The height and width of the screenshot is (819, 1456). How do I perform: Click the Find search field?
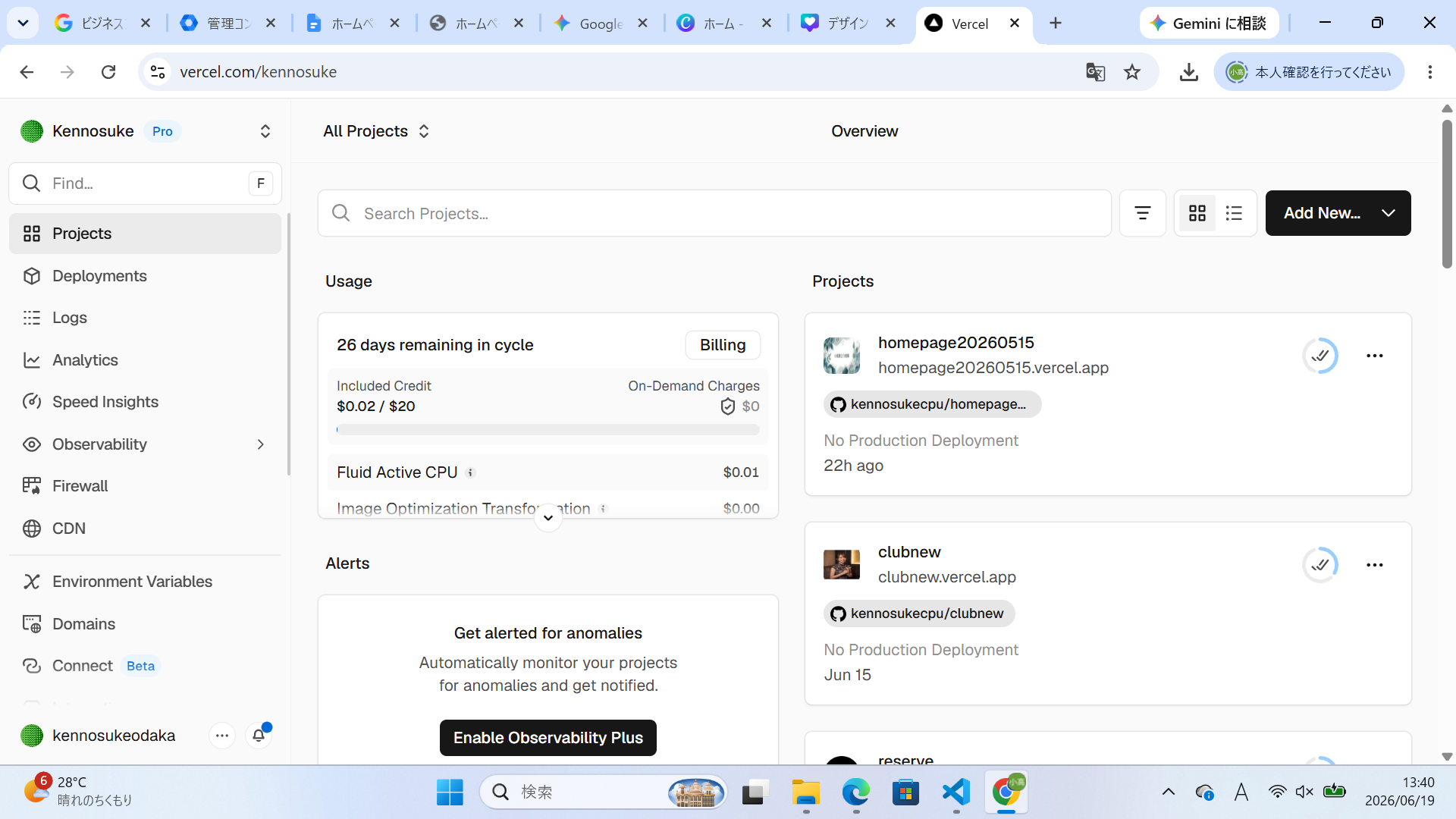tap(145, 184)
